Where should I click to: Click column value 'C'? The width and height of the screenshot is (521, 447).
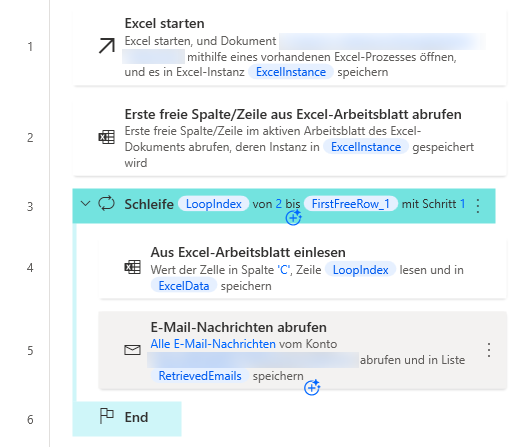[284, 270]
